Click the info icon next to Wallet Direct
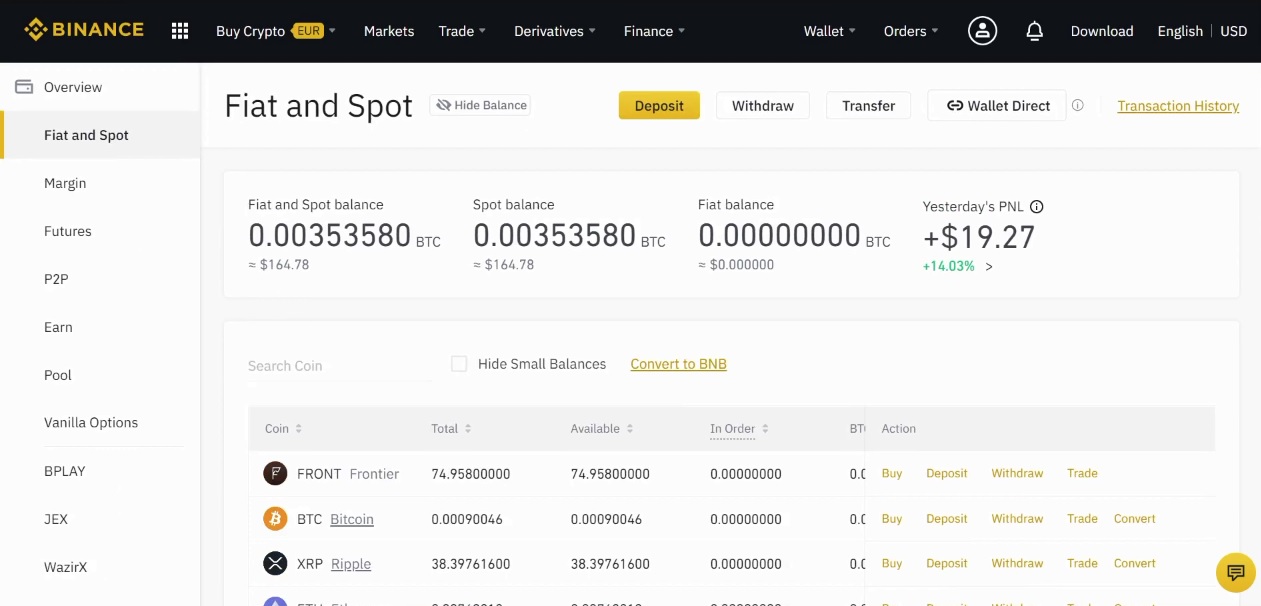1261x606 pixels. 1077,105
